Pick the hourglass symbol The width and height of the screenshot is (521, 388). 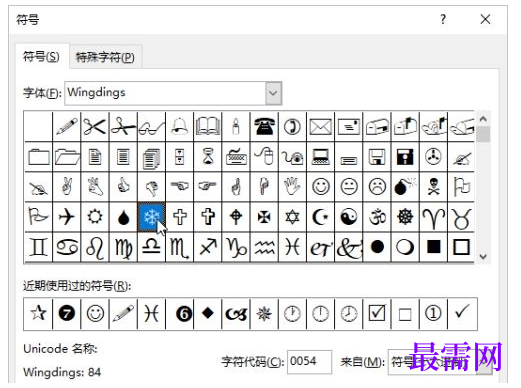click(x=208, y=157)
